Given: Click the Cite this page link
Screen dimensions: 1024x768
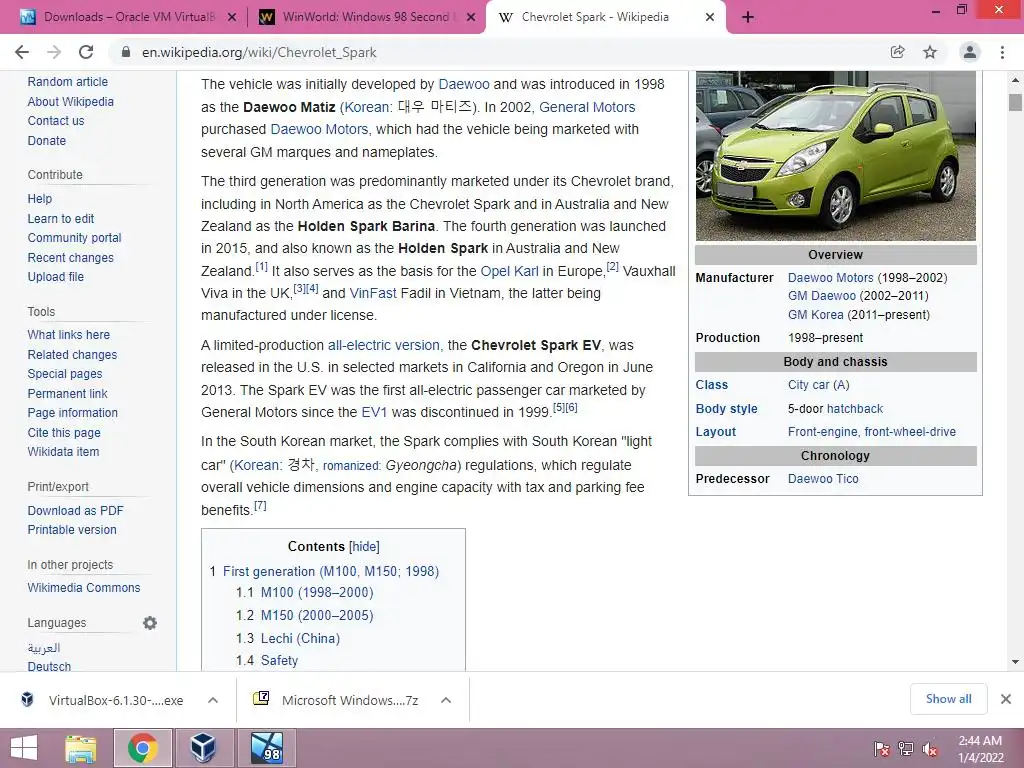Looking at the screenshot, I should [x=64, y=432].
